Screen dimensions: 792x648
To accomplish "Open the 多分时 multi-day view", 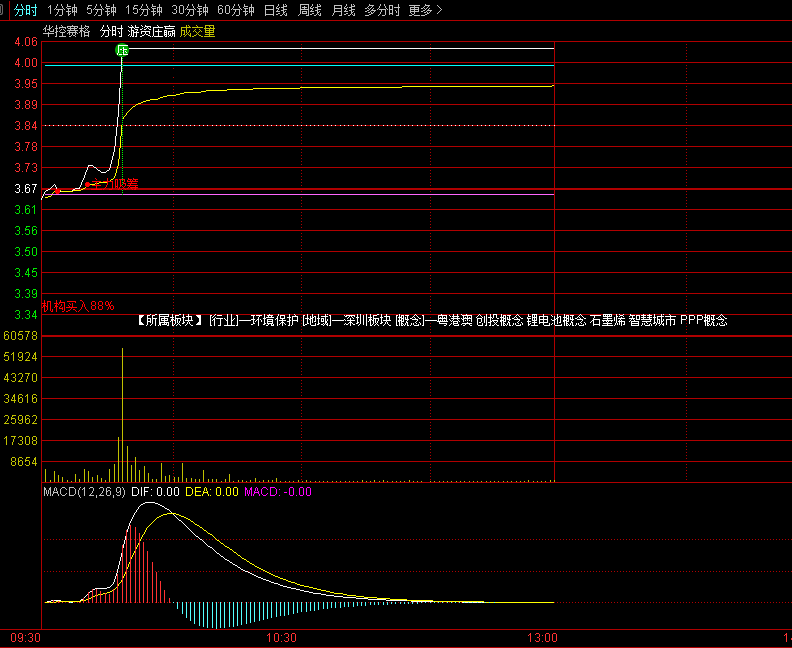I will [x=382, y=10].
